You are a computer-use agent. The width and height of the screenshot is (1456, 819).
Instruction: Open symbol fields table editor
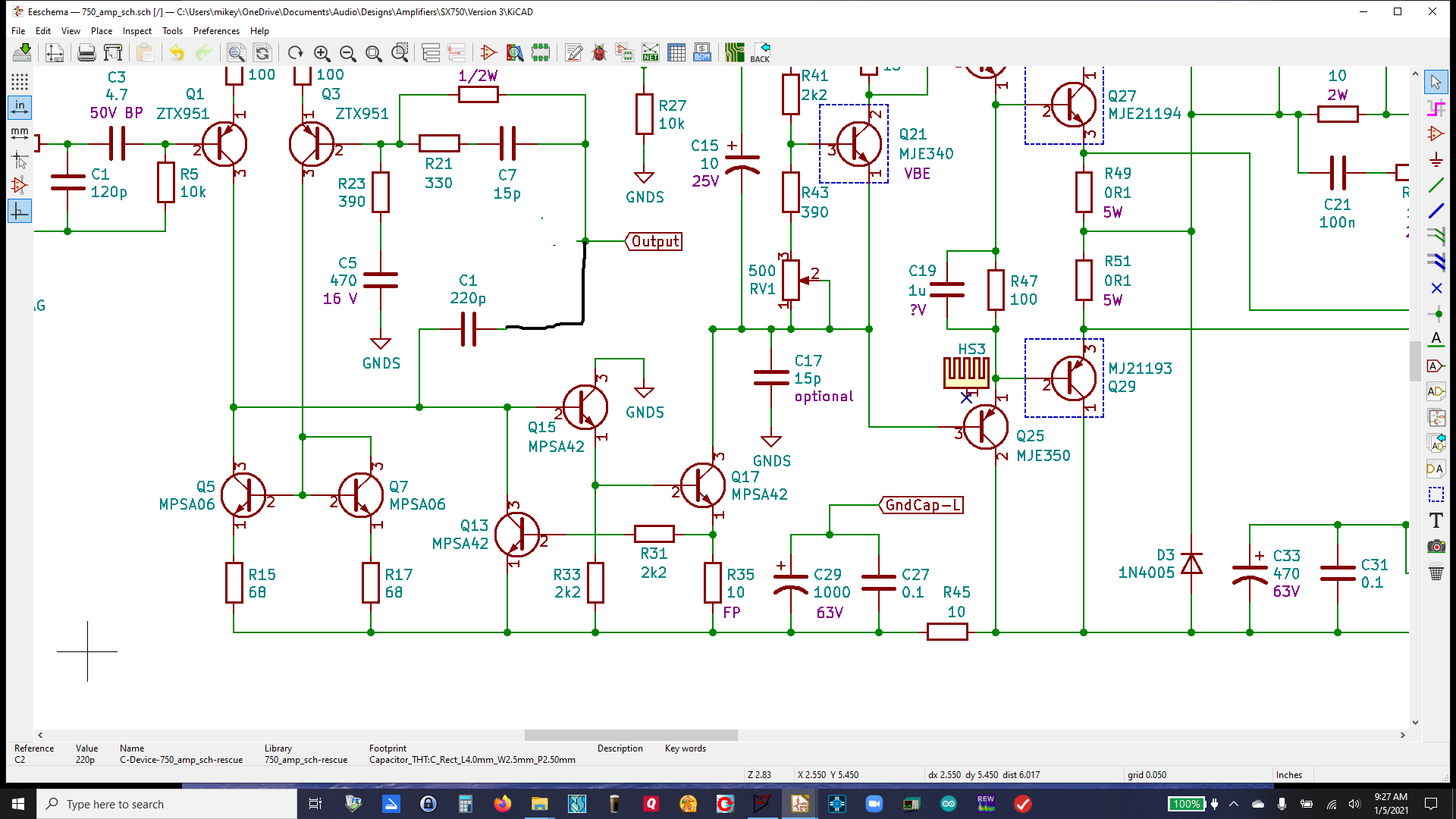pos(676,52)
